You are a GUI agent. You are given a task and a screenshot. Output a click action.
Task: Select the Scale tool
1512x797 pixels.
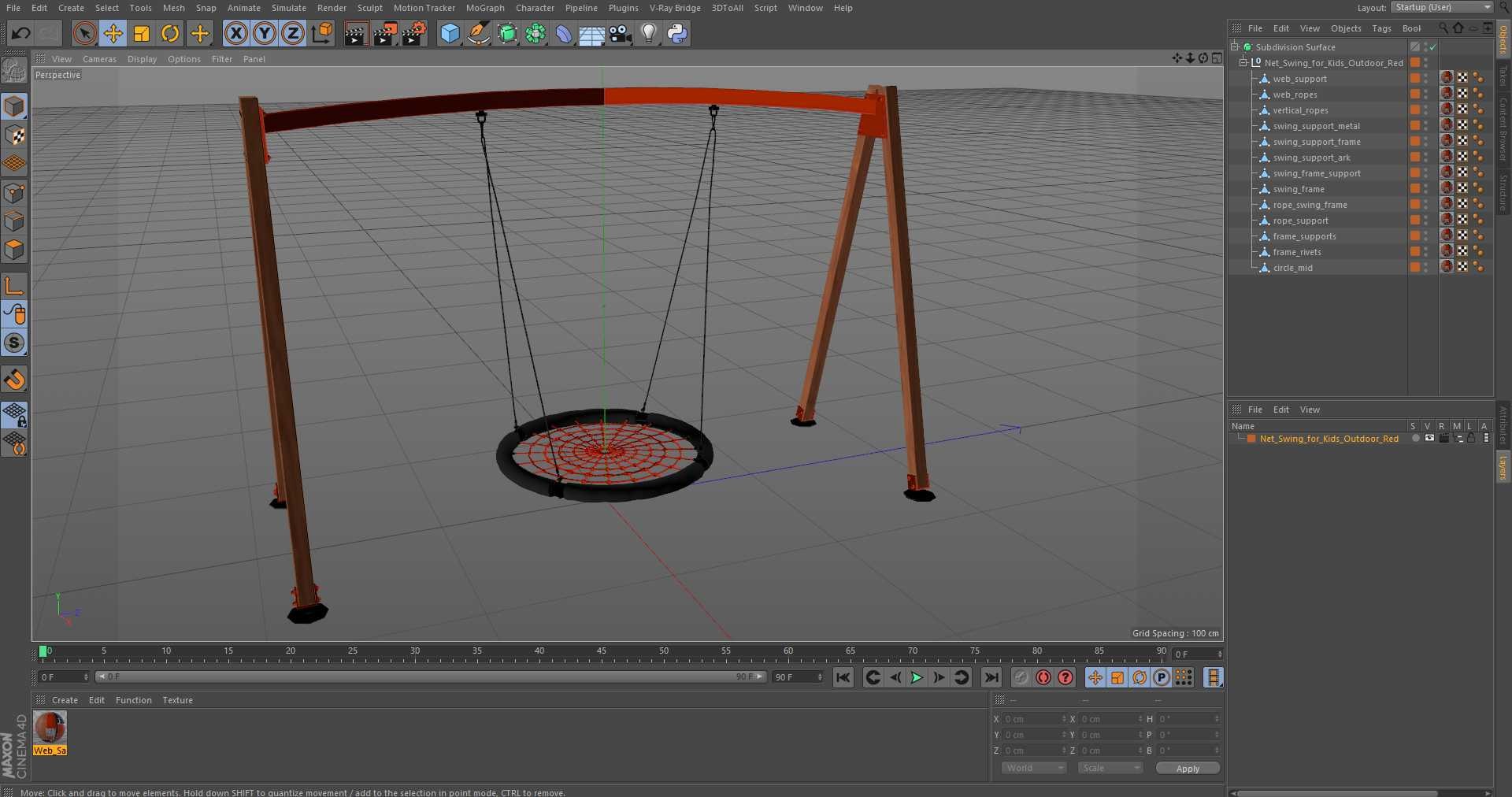pyautogui.click(x=142, y=33)
